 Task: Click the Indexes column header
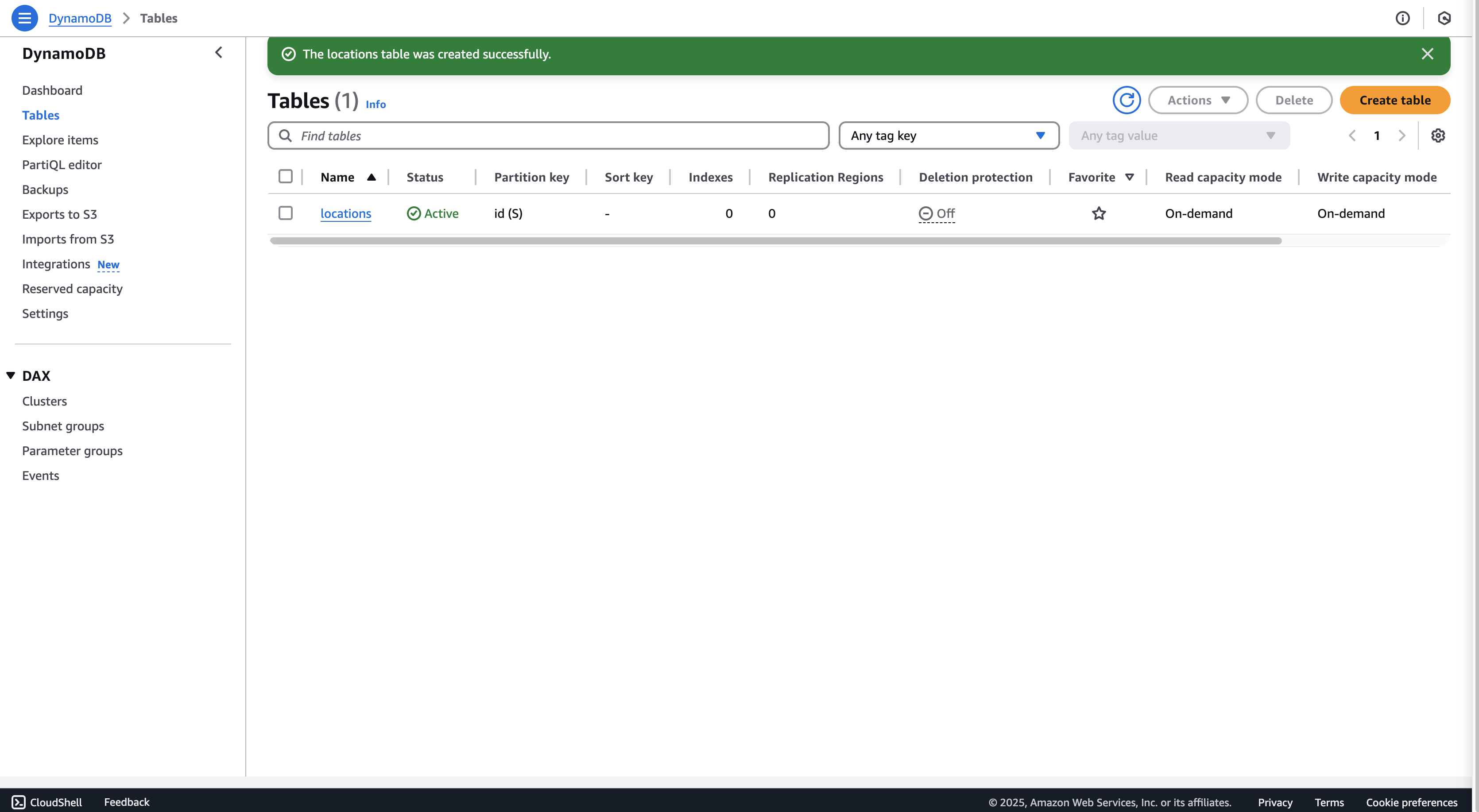[711, 177]
